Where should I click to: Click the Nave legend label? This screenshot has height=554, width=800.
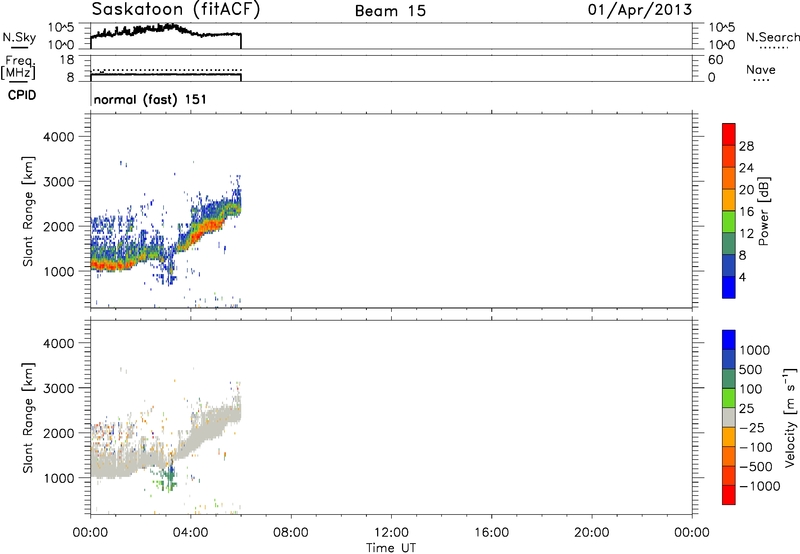[761, 69]
